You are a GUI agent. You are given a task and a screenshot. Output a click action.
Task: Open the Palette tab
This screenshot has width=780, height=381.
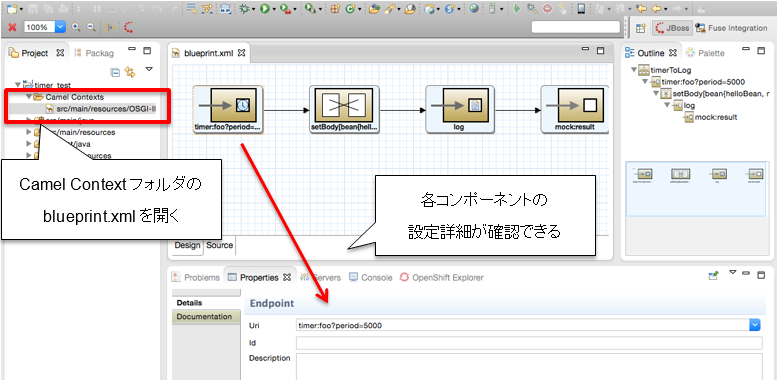point(705,53)
